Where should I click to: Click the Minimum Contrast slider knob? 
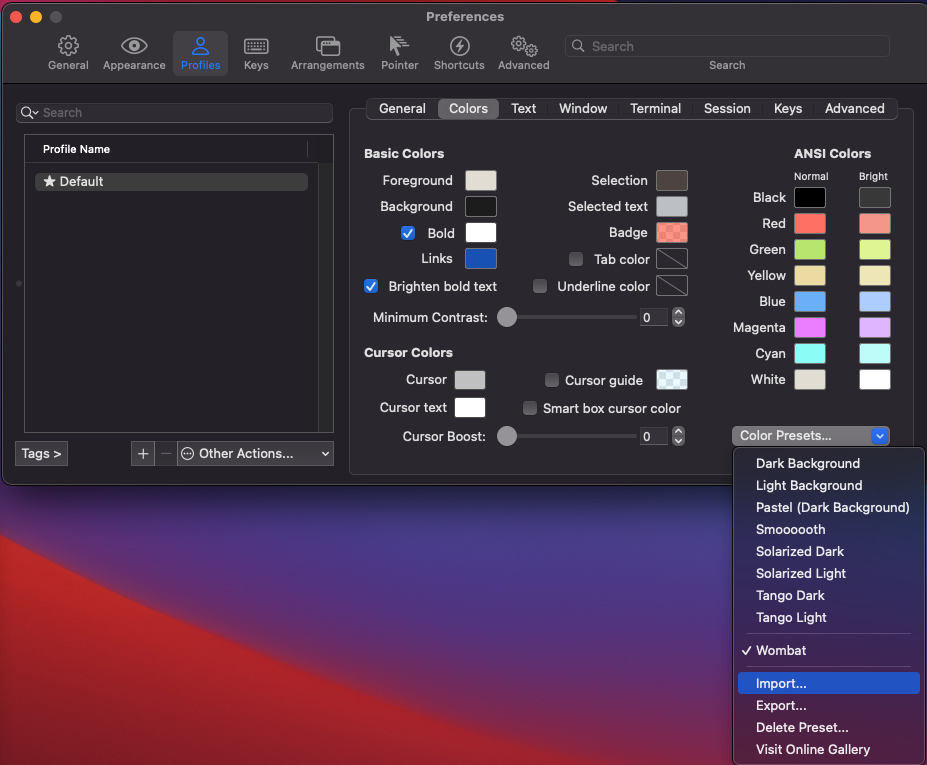(x=507, y=317)
